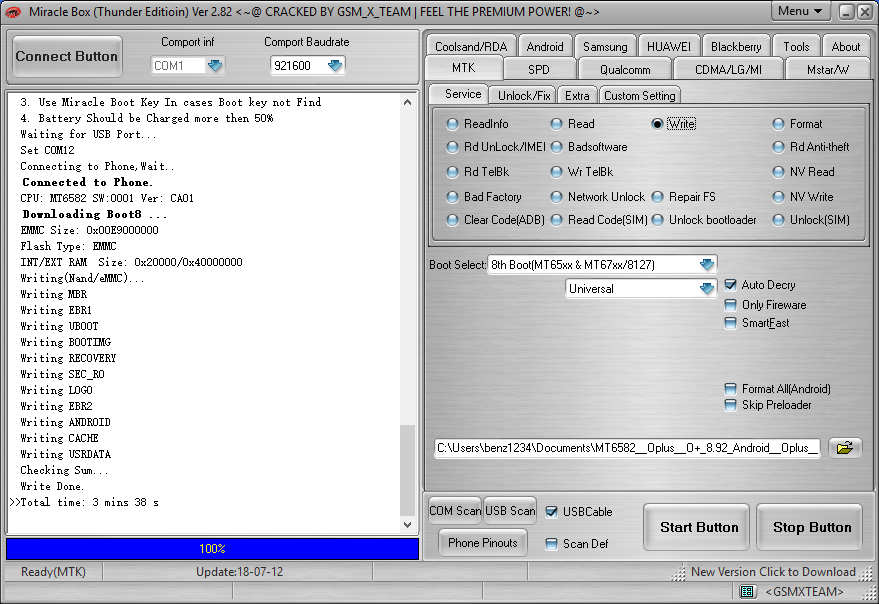Switch to the Android tab

coord(545,47)
